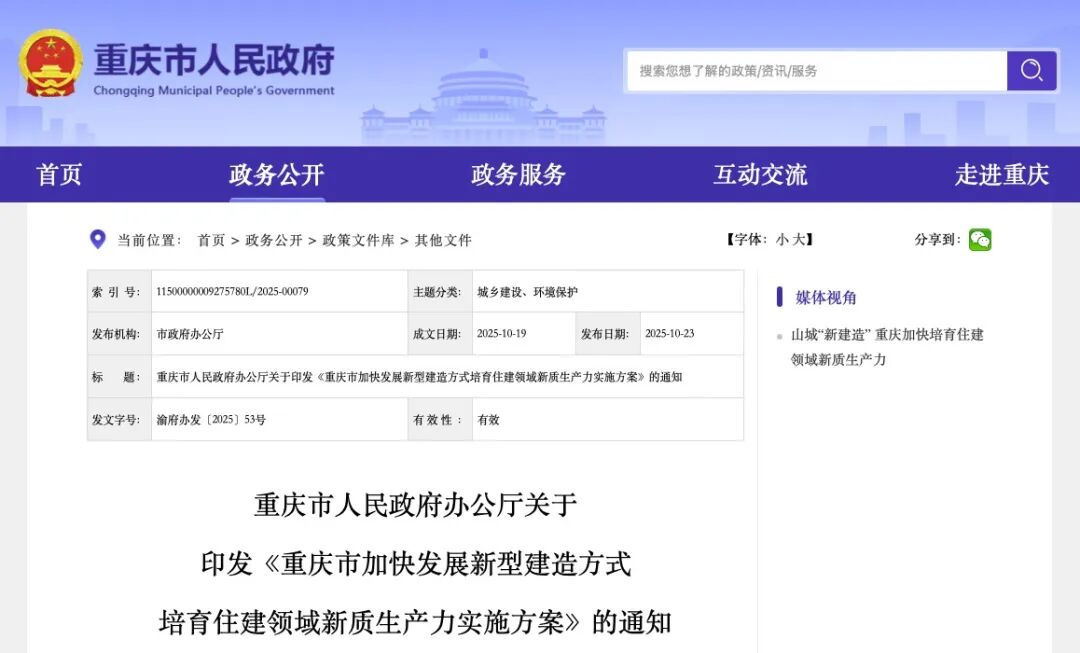Click the WeChat share icon
This screenshot has width=1080, height=653.
pos(980,240)
